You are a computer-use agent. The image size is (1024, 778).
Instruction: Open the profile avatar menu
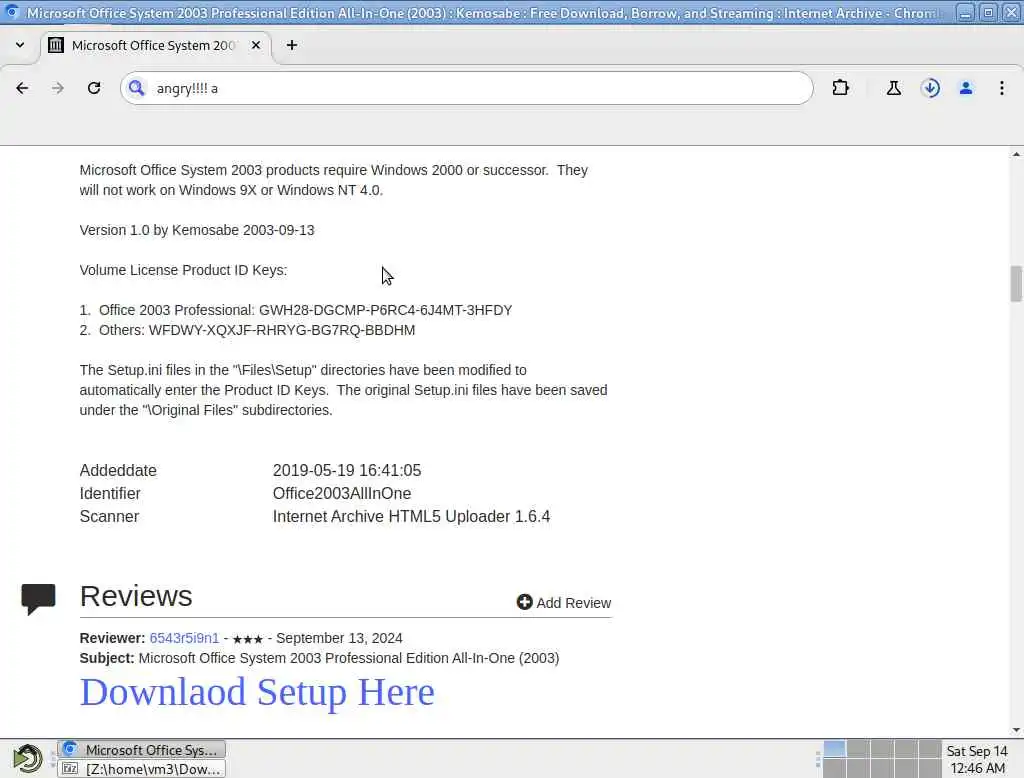pyautogui.click(x=966, y=88)
